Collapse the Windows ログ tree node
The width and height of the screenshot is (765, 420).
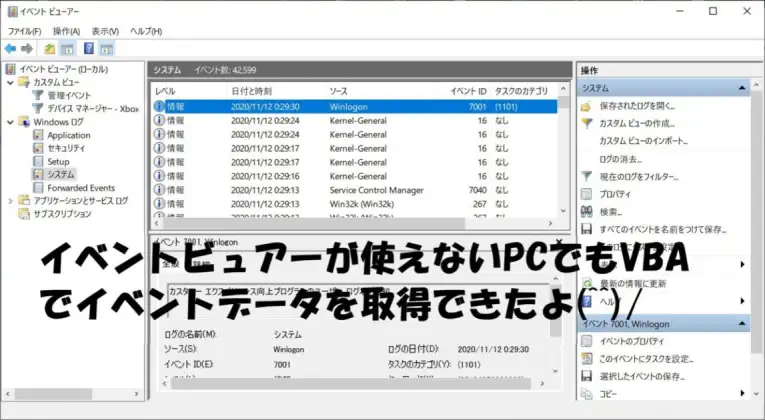(x=9, y=122)
